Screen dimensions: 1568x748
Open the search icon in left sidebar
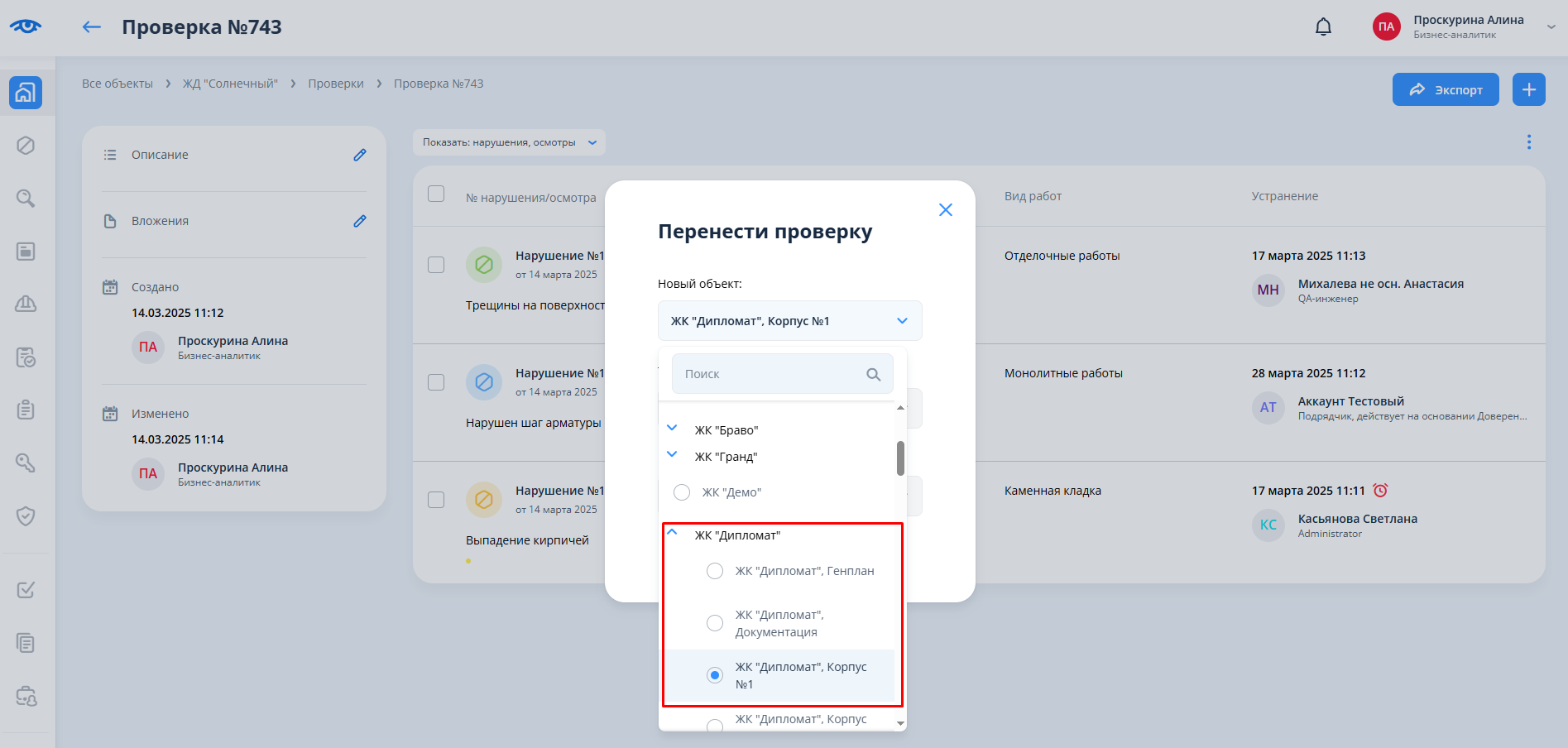[26, 199]
